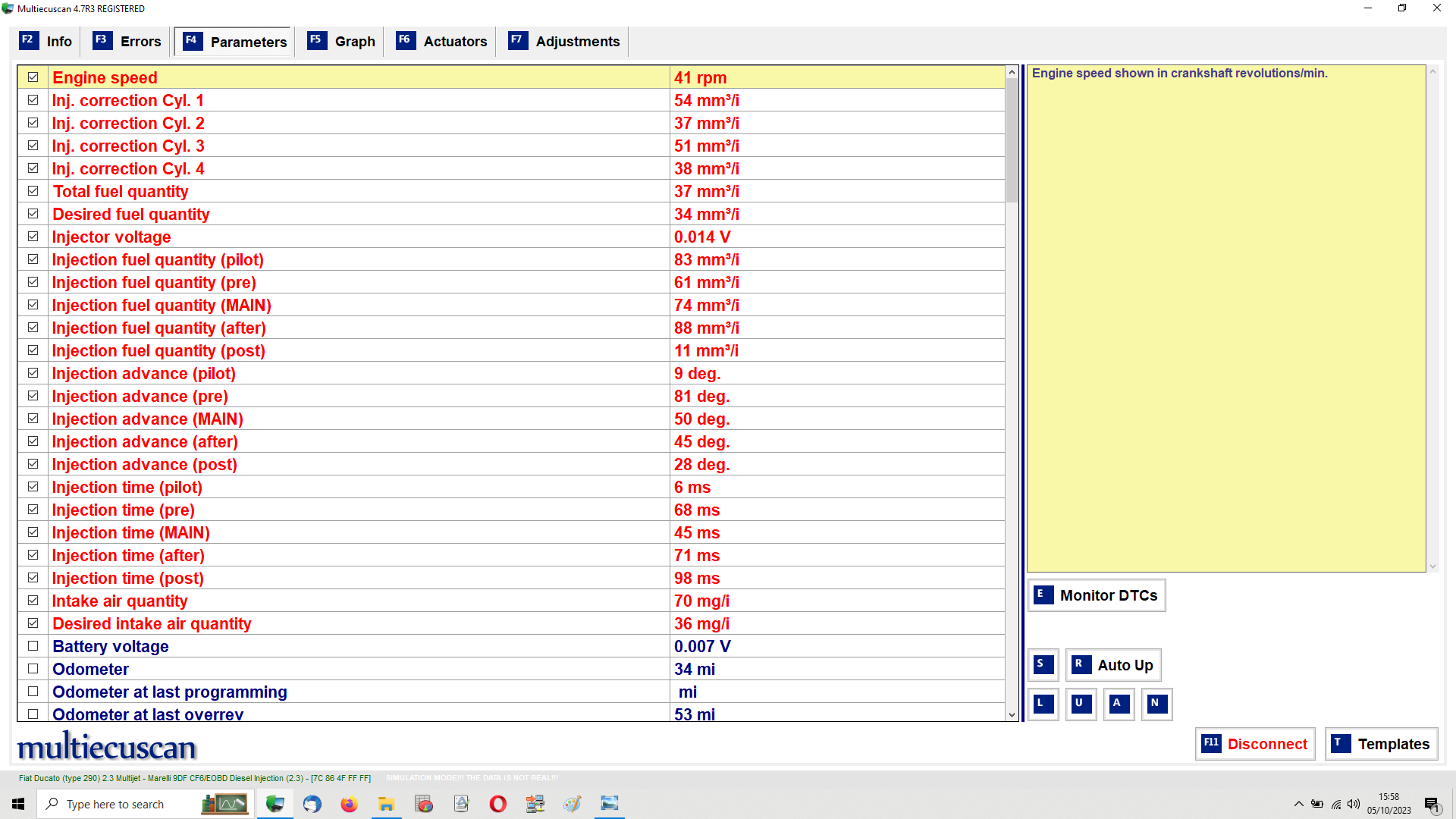Open Opera browser from taskbar

pos(498,804)
